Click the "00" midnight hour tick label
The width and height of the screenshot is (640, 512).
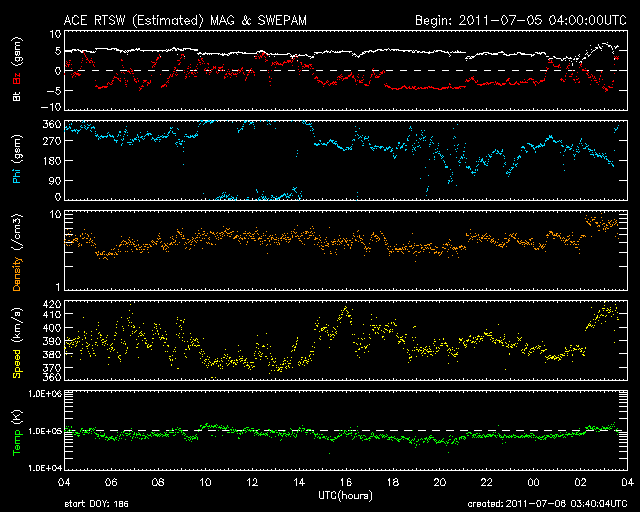coord(533,483)
